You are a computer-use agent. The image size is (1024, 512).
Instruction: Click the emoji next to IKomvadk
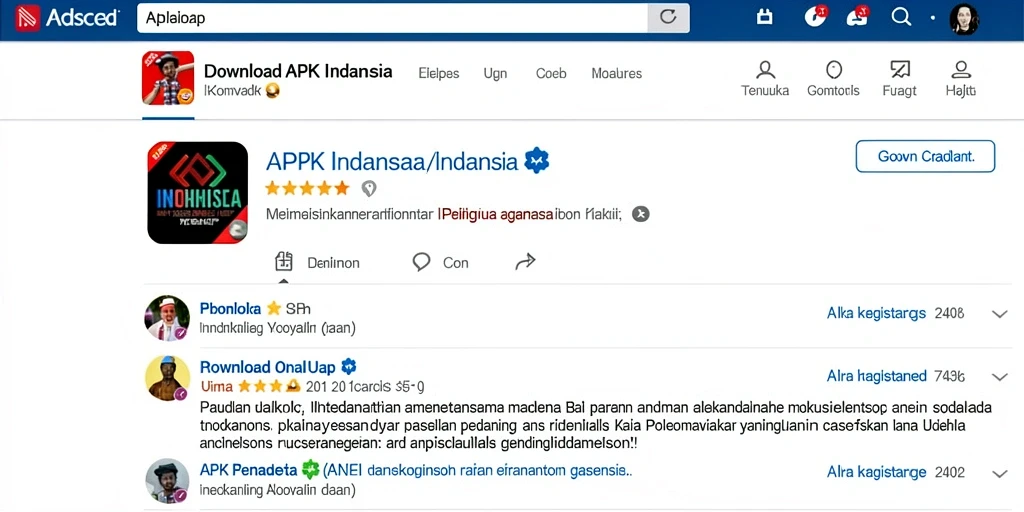click(x=273, y=91)
